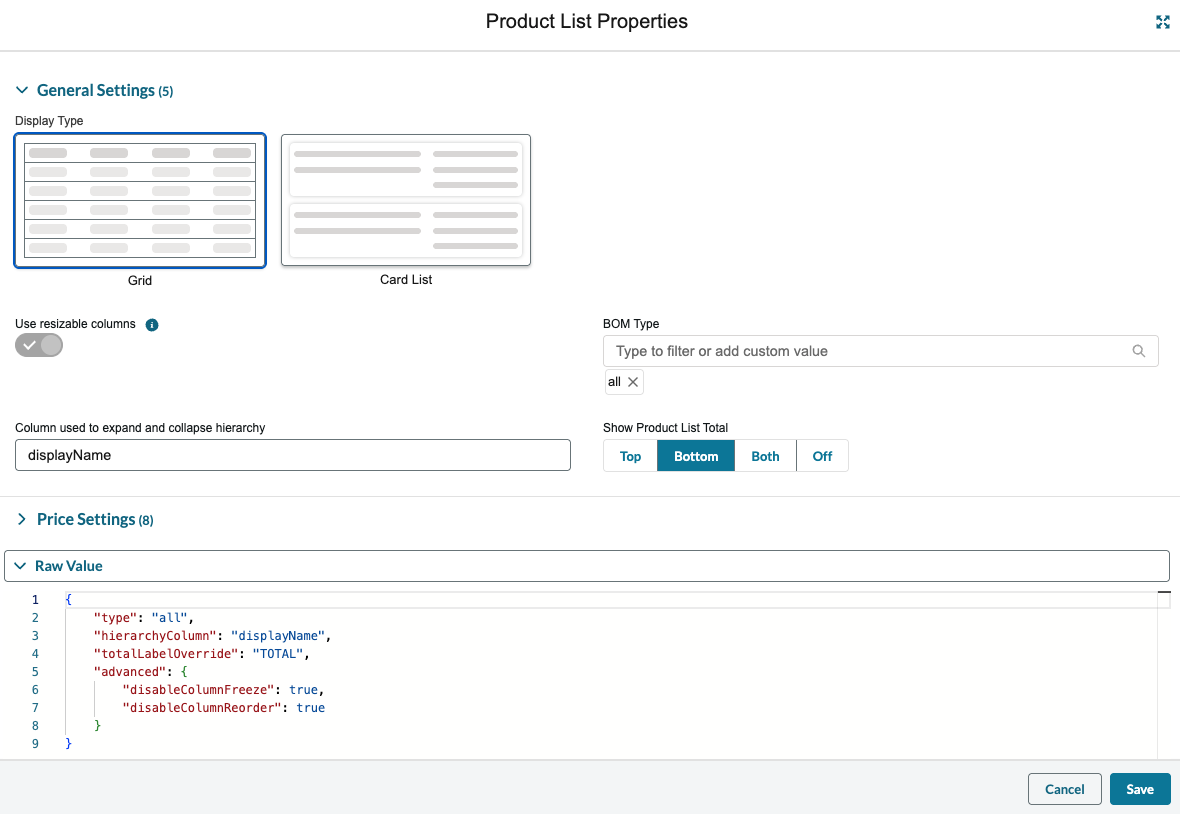The image size is (1180, 814).
Task: Click the BOM Type label
Action: click(631, 323)
